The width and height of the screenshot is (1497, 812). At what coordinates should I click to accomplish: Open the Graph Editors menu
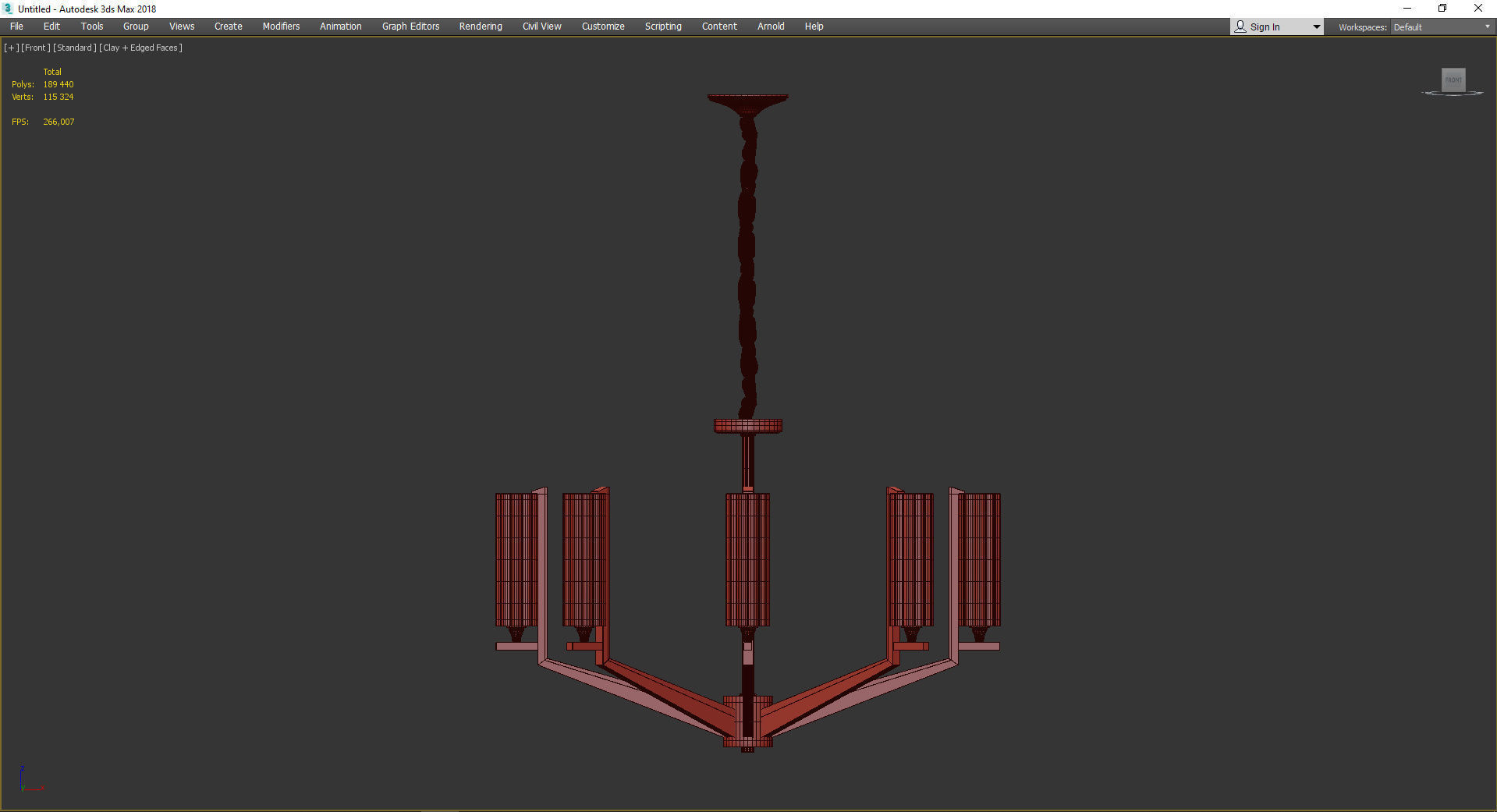(410, 27)
